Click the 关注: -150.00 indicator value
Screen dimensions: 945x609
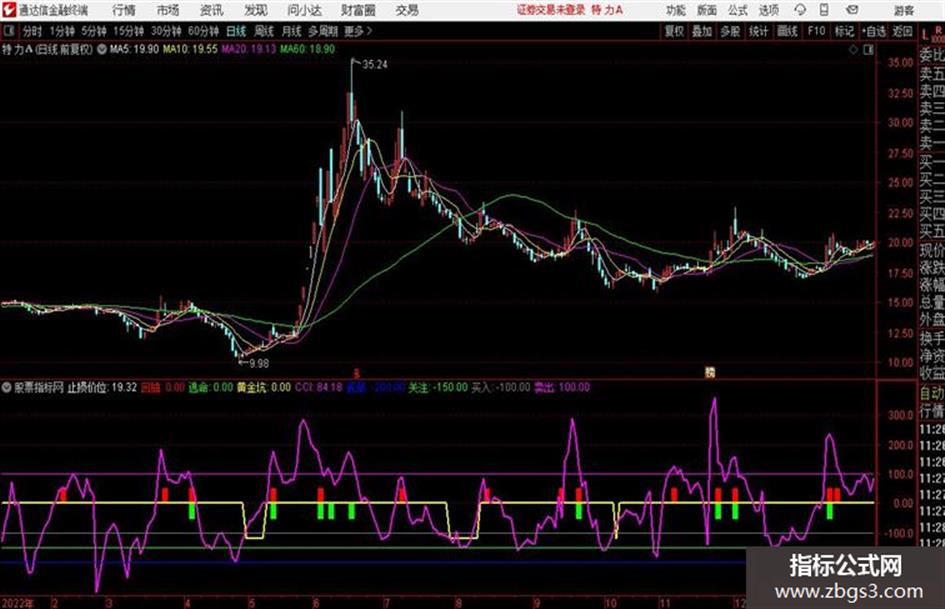tap(438, 388)
